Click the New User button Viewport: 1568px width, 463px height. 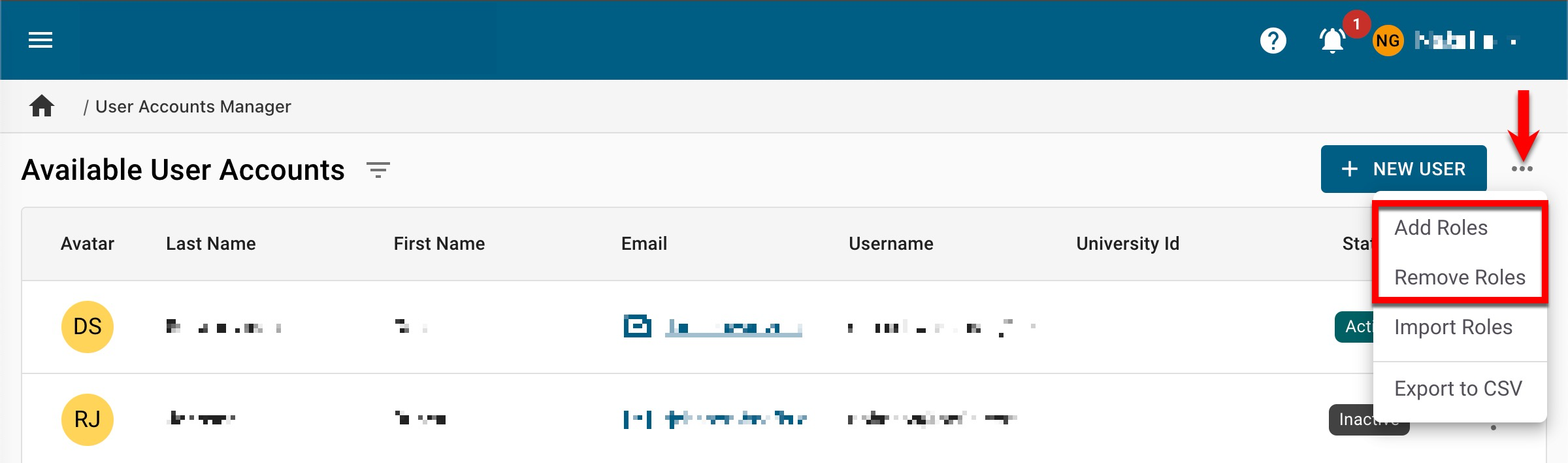tap(1403, 169)
